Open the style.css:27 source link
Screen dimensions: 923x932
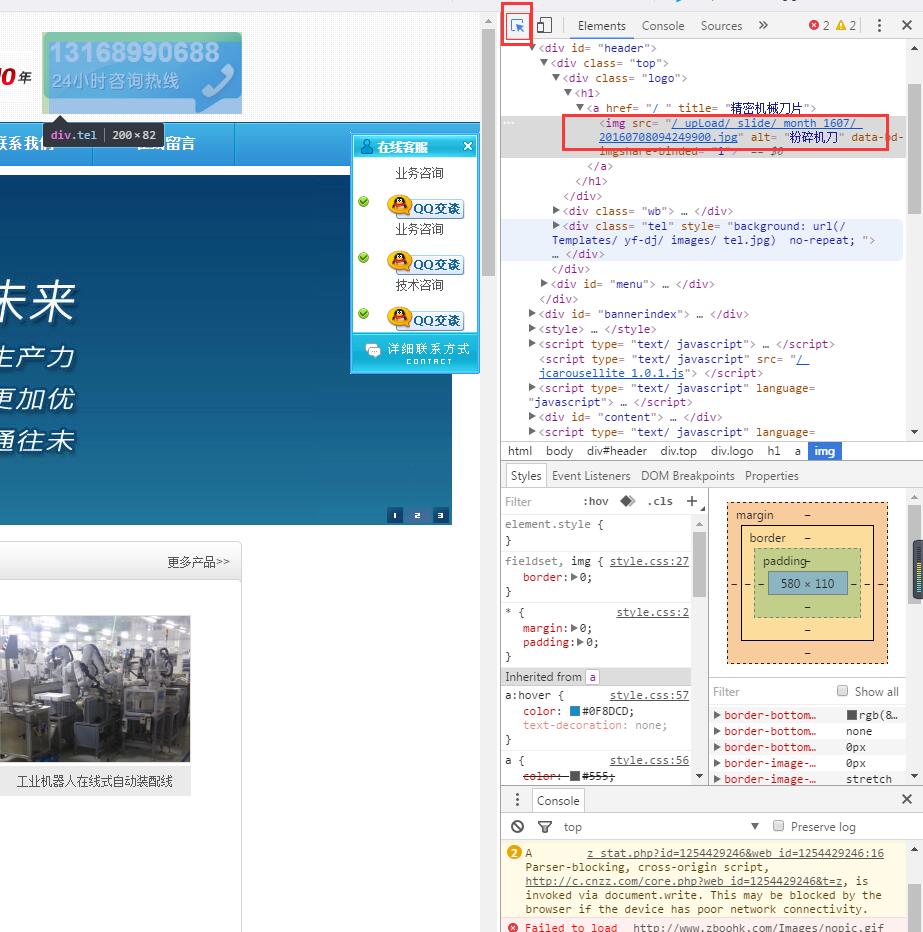pyautogui.click(x=649, y=562)
